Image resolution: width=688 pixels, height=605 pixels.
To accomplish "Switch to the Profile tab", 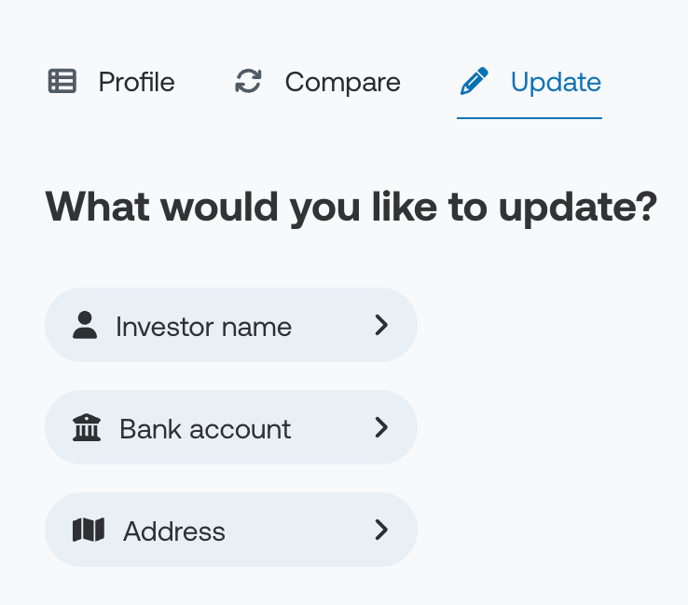I will click(x=111, y=82).
